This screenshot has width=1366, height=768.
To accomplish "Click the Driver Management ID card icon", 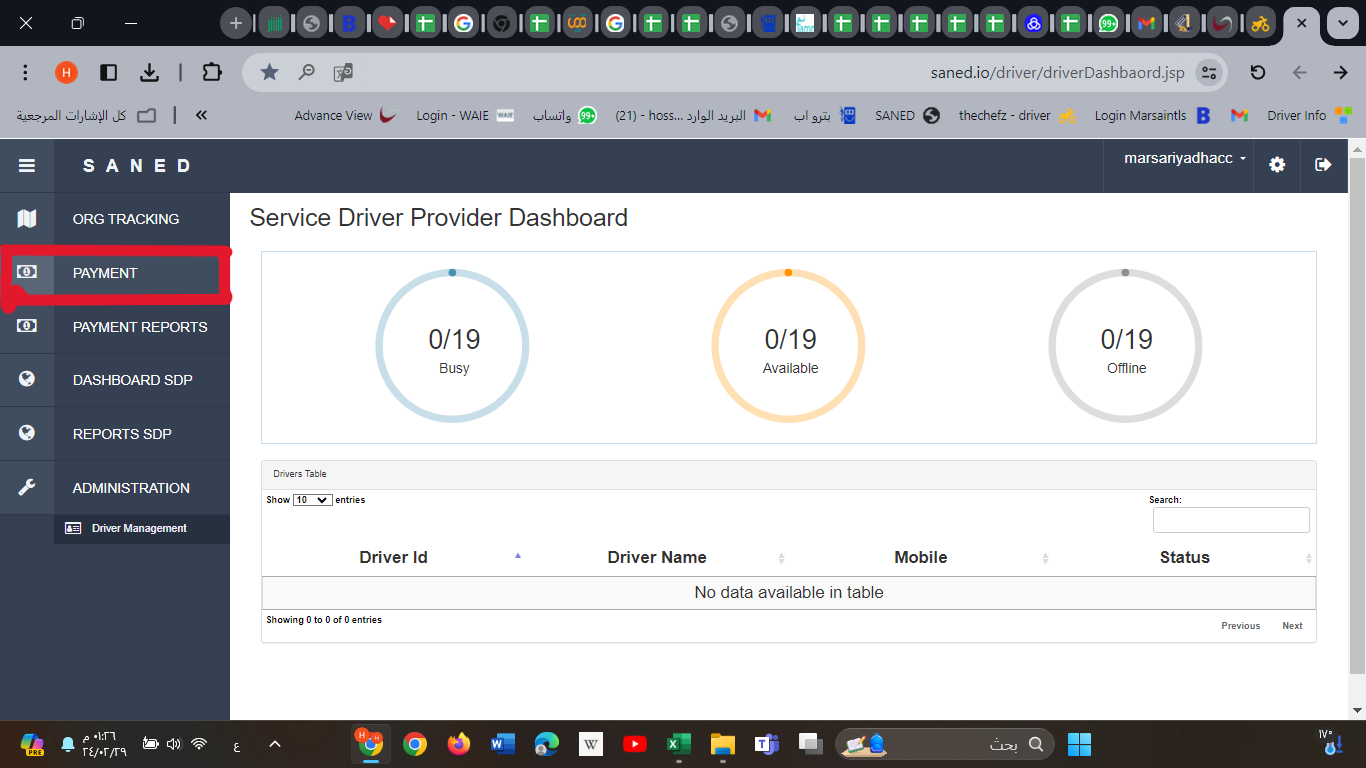I will [x=73, y=528].
